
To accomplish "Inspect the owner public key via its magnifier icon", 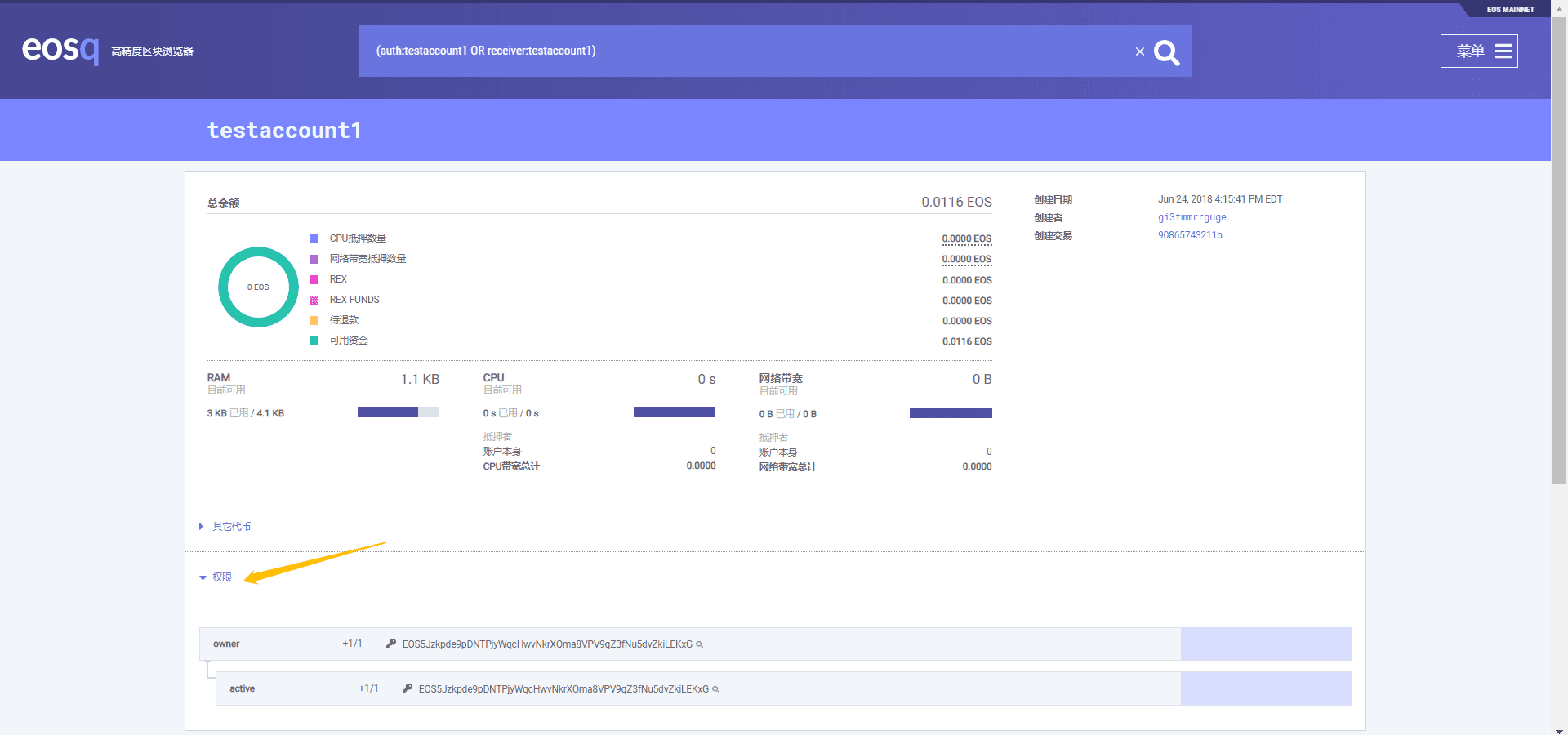I will pyautogui.click(x=699, y=644).
